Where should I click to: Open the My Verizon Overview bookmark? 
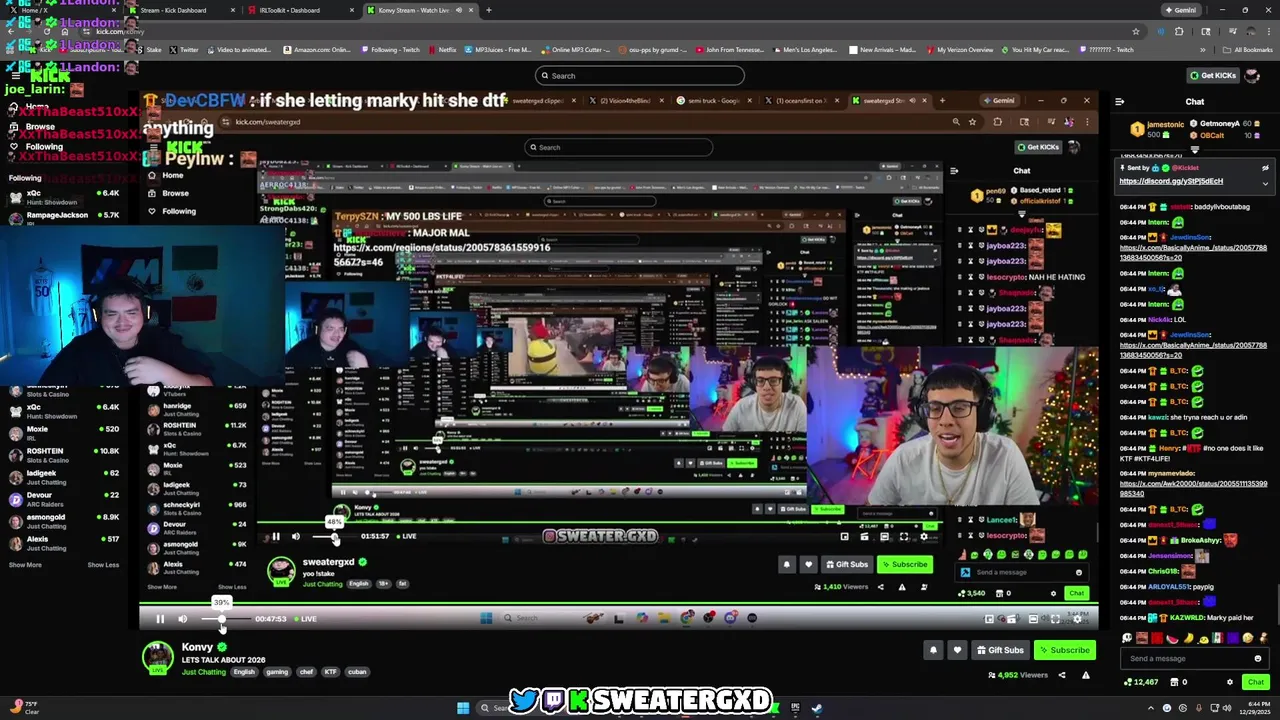coord(959,50)
